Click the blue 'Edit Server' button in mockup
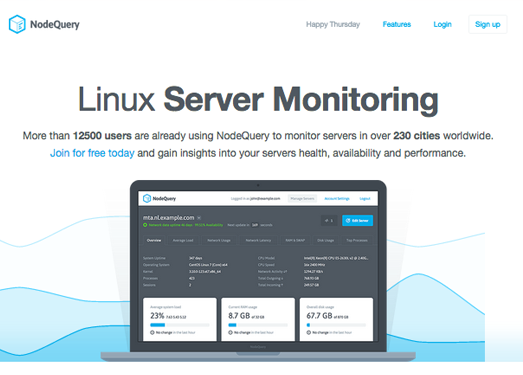The image size is (523, 375). 357,221
